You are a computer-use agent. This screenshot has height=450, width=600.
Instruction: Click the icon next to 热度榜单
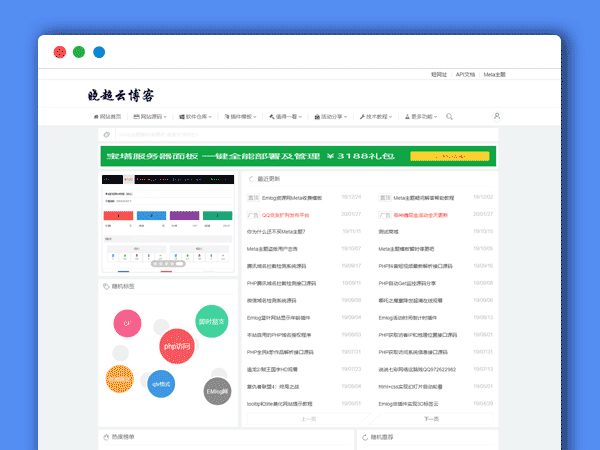105,437
